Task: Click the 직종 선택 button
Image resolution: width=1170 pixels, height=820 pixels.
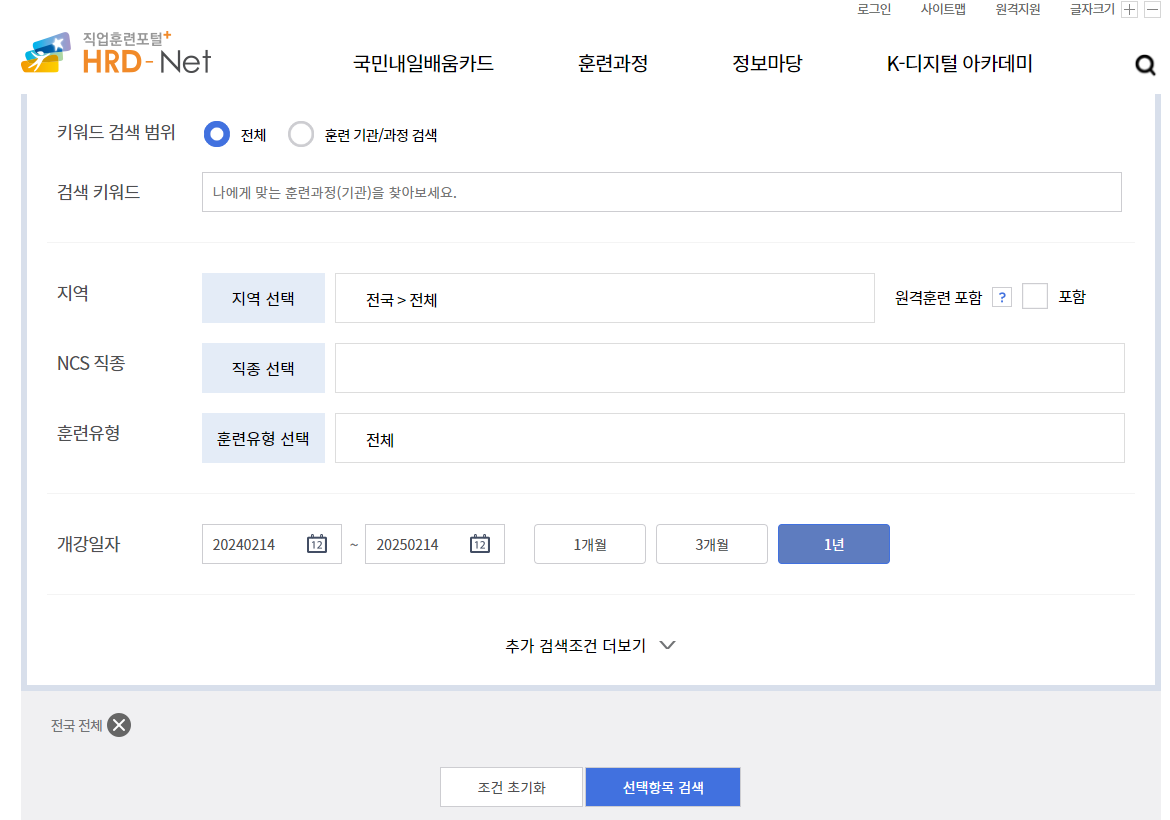Action: [263, 368]
